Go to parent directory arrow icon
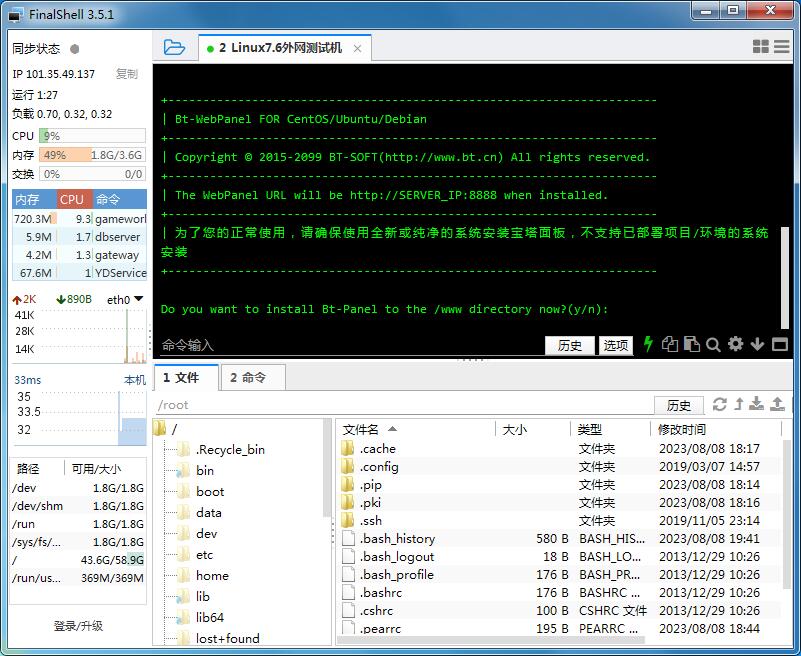Screen dimensions: 801x656 tap(739, 404)
